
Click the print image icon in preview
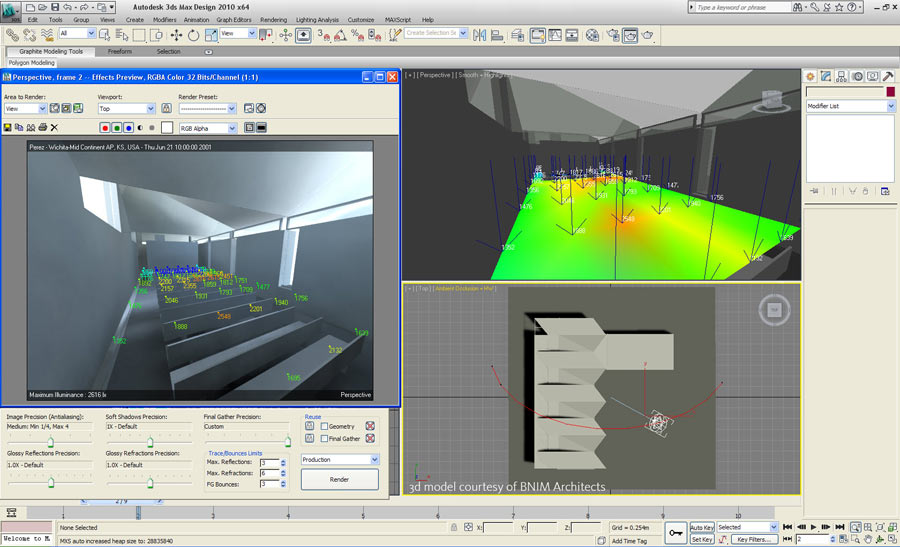tap(42, 128)
